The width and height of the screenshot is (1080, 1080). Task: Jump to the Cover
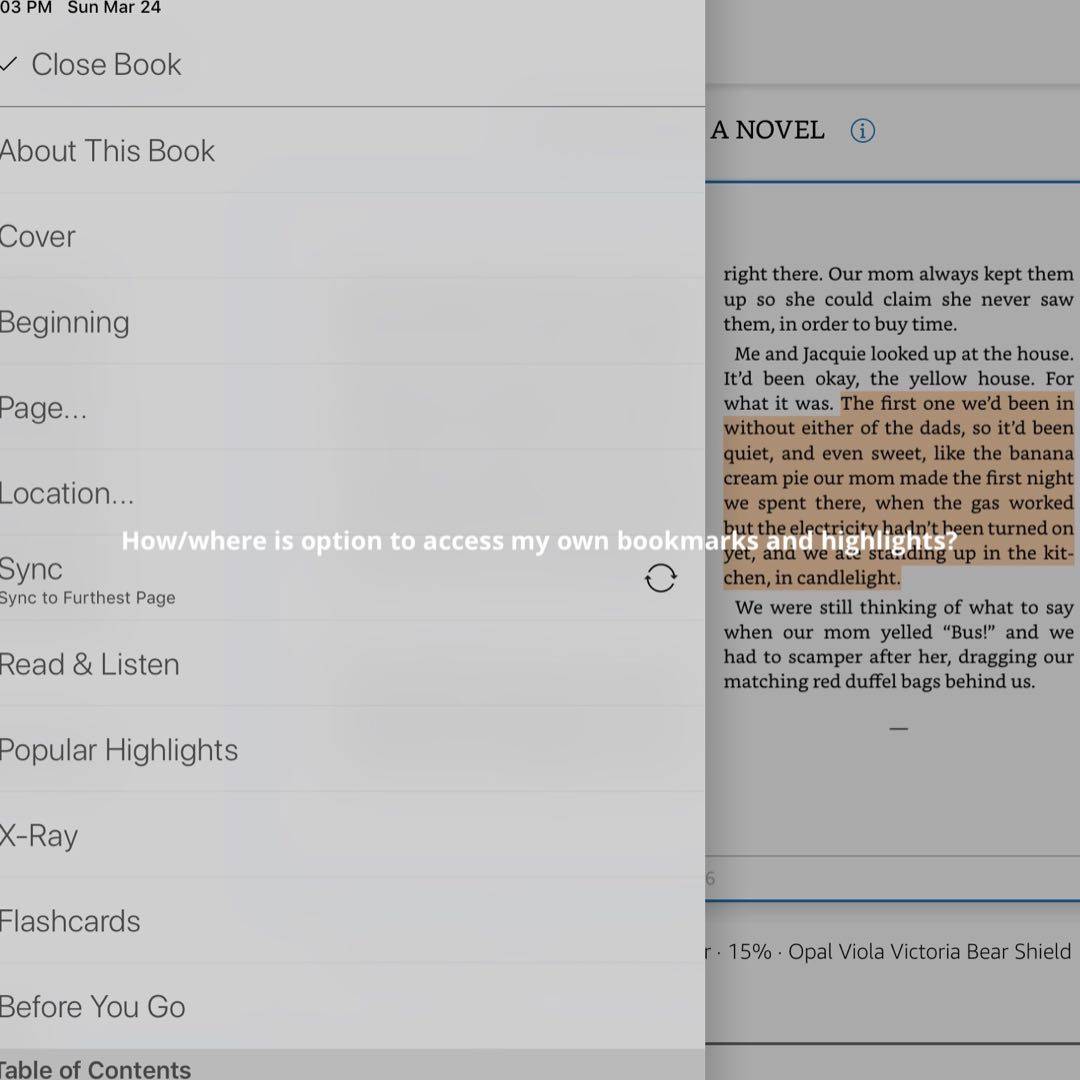point(38,237)
